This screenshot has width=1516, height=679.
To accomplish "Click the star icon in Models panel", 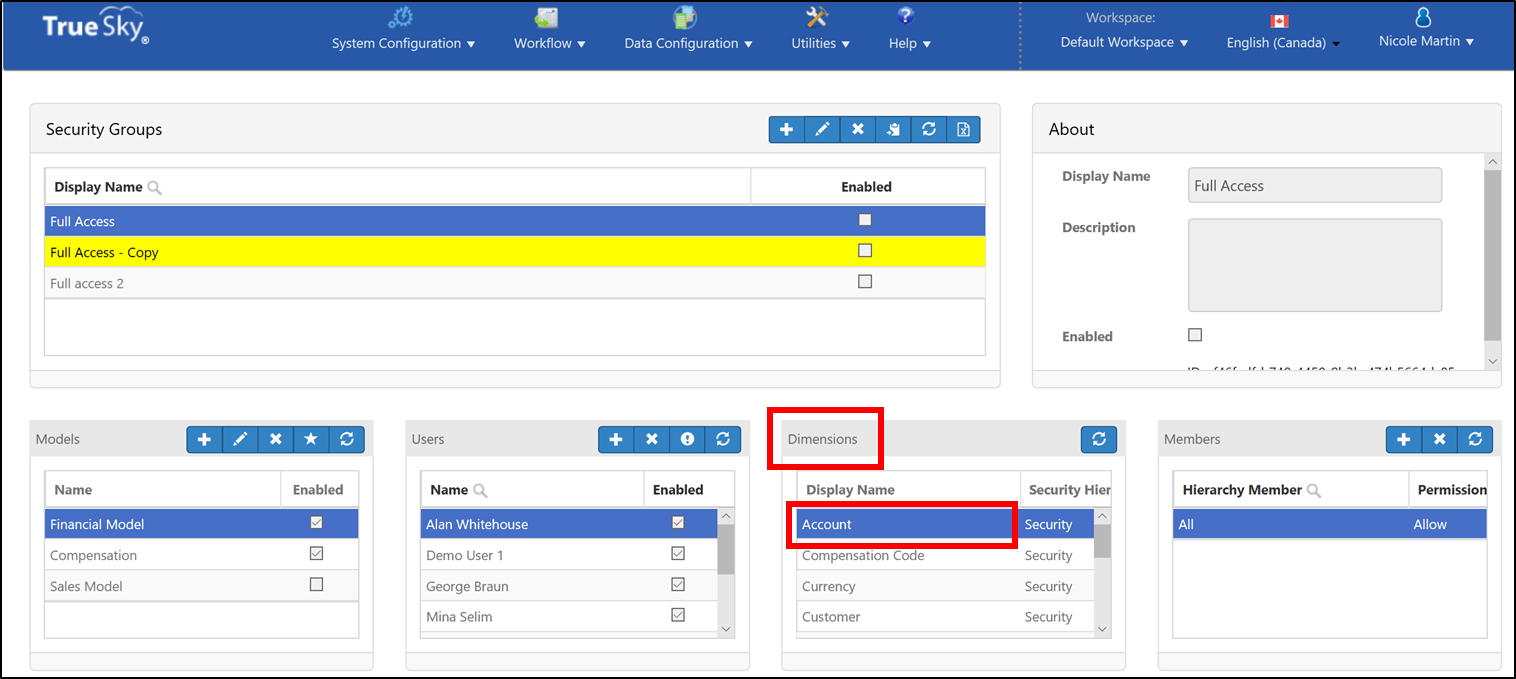I will pyautogui.click(x=311, y=439).
